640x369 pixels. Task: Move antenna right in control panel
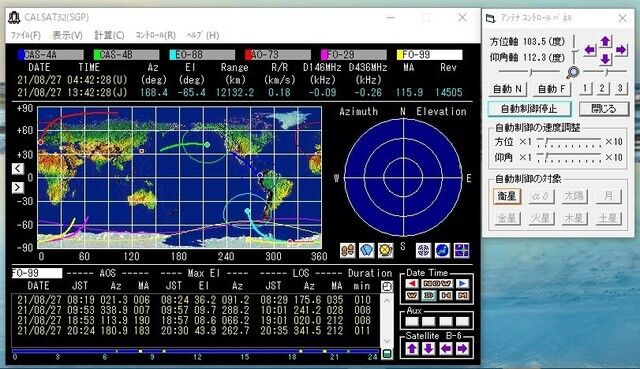(x=621, y=50)
